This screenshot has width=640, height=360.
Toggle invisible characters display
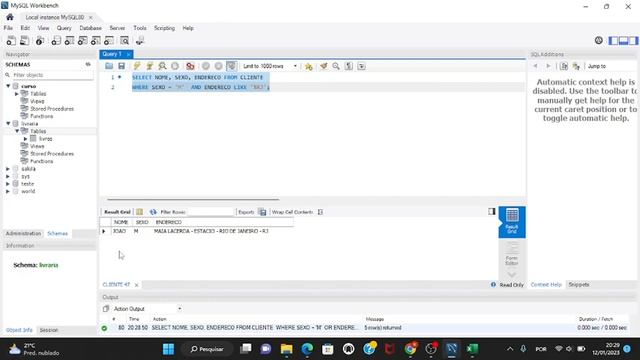pyautogui.click(x=349, y=66)
